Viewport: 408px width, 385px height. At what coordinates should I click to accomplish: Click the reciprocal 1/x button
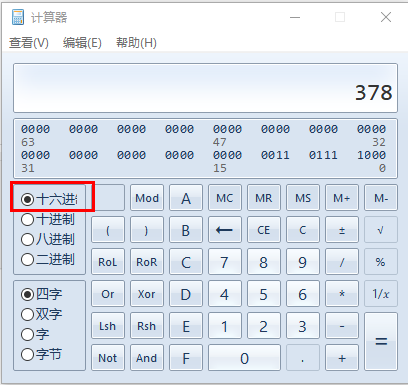381,294
